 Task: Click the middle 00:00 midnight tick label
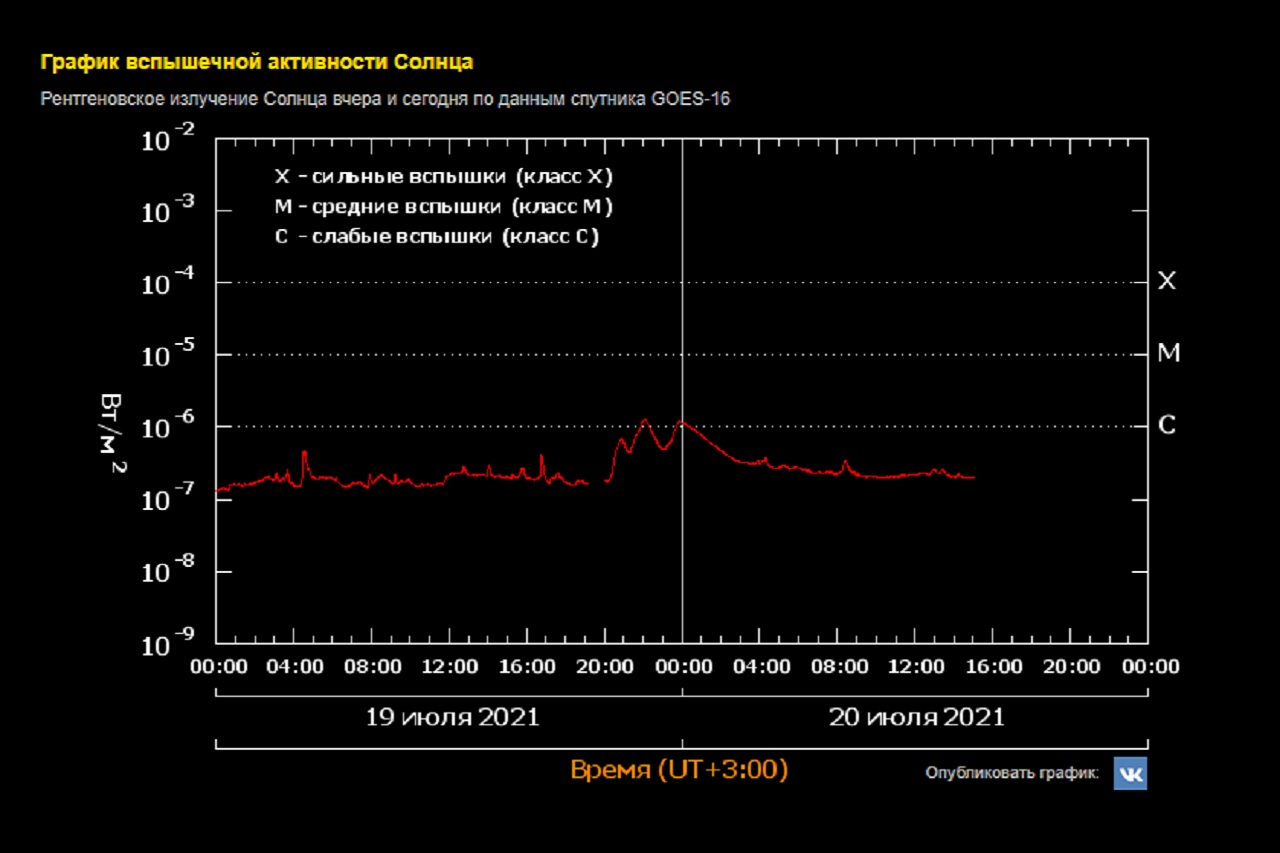click(x=682, y=666)
